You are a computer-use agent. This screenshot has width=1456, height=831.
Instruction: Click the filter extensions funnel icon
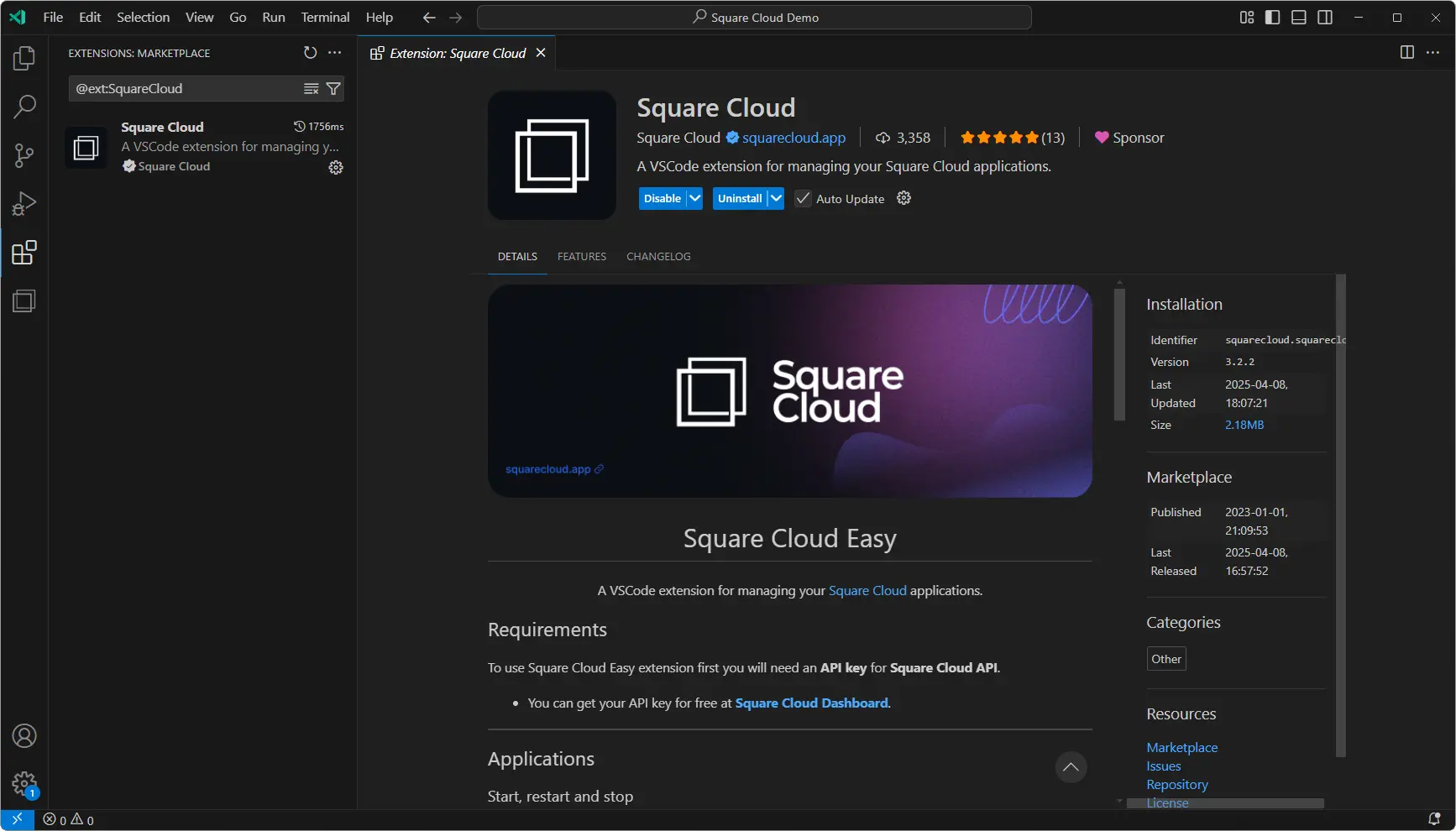point(333,89)
